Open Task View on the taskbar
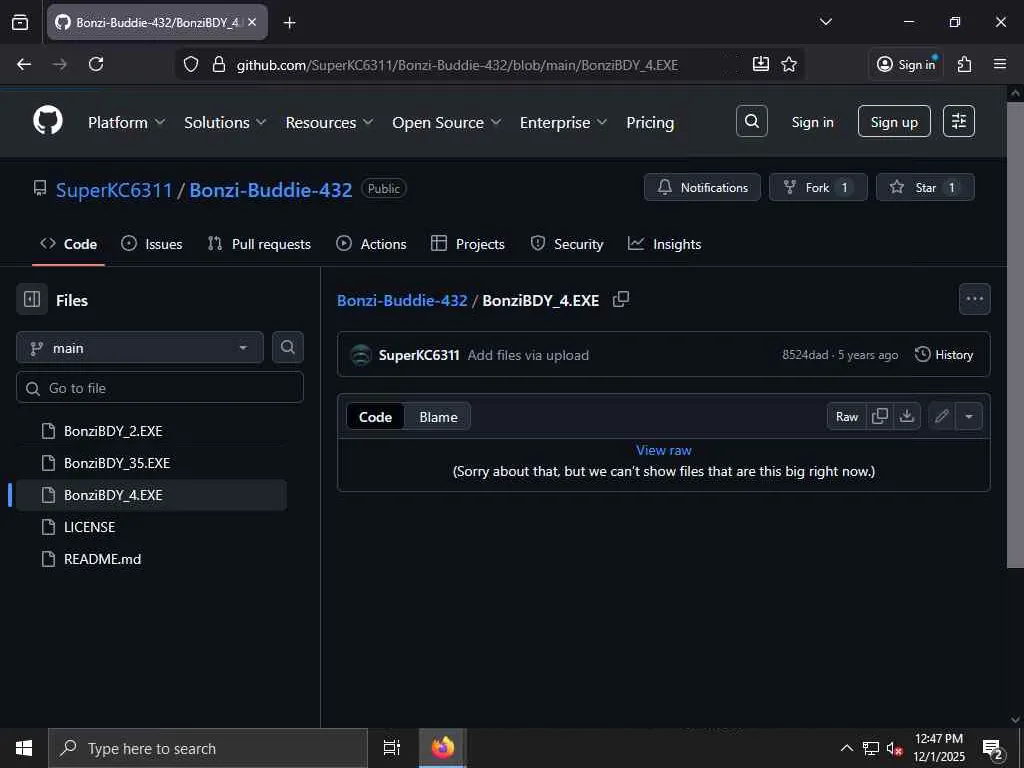The width and height of the screenshot is (1024, 768). click(x=391, y=748)
